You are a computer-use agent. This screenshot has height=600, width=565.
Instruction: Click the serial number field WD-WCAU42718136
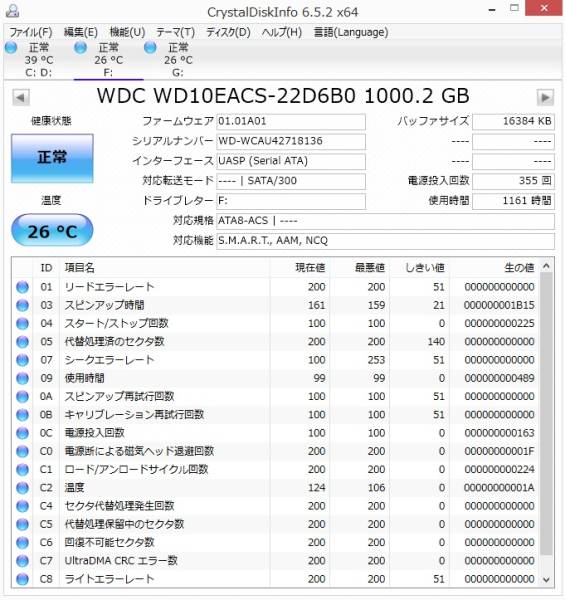tap(291, 142)
